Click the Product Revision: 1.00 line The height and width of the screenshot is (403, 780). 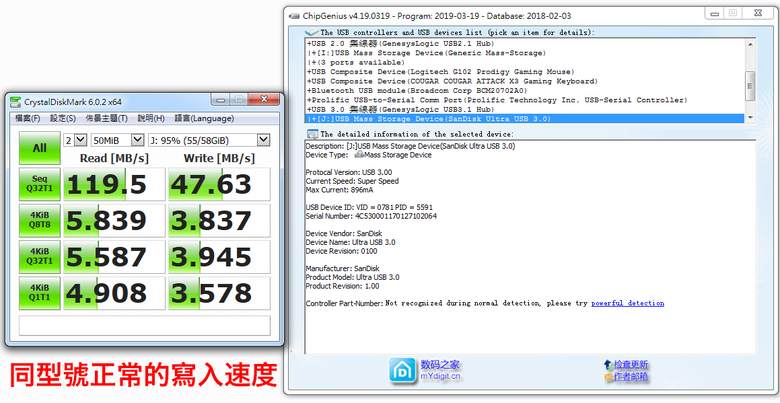coord(342,286)
